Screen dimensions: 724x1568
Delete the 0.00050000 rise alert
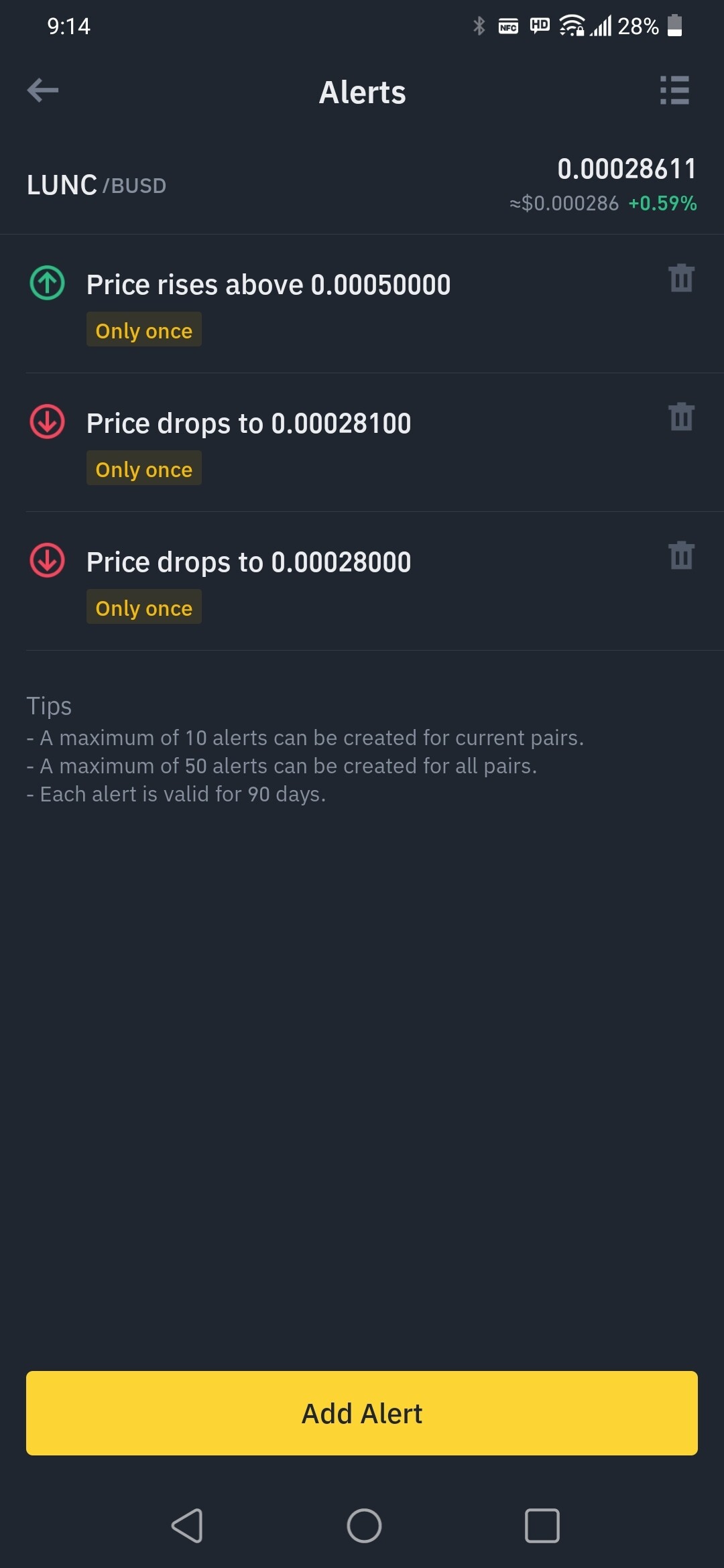[681, 277]
